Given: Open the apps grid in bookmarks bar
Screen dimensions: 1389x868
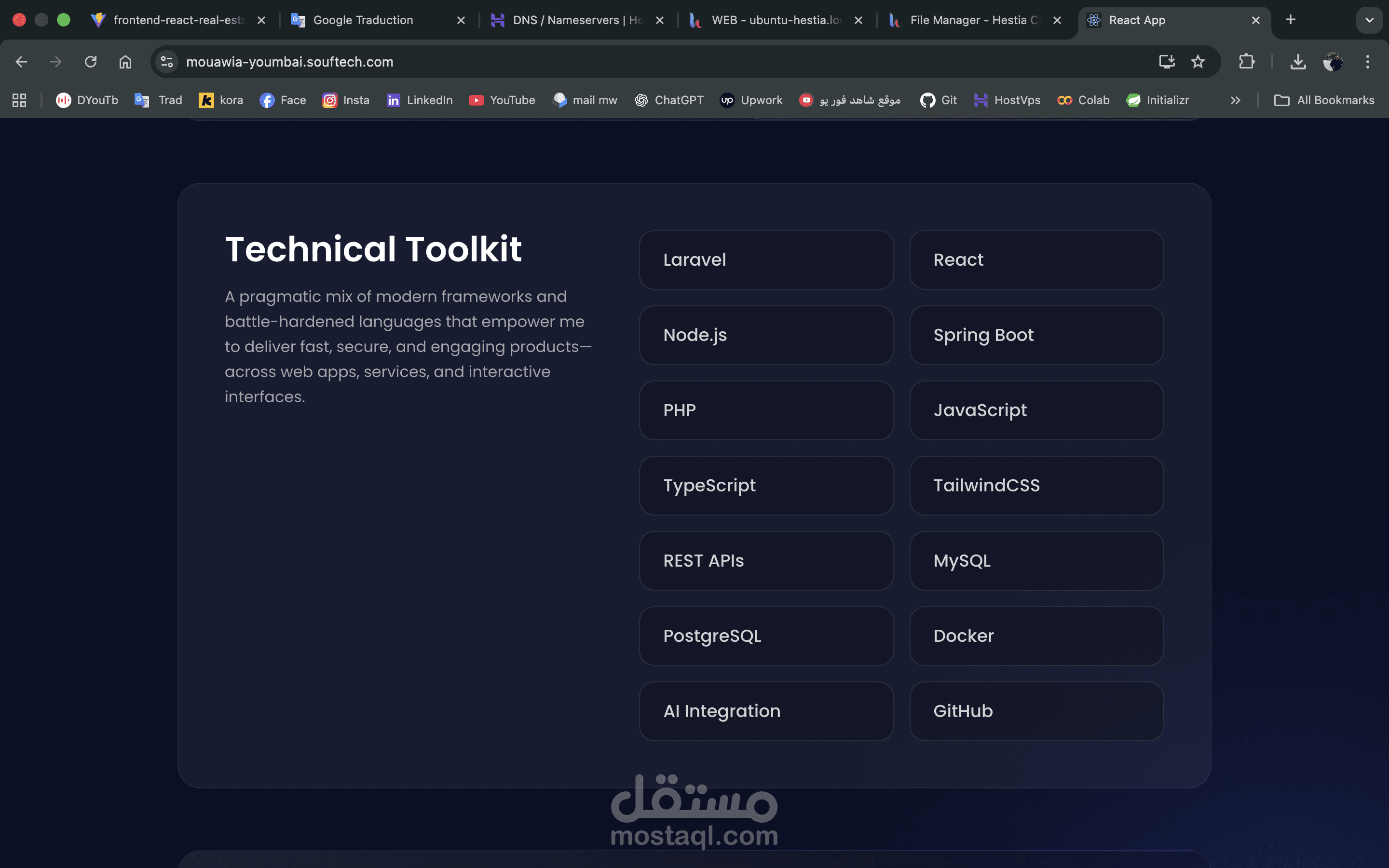Looking at the screenshot, I should tap(19, 100).
